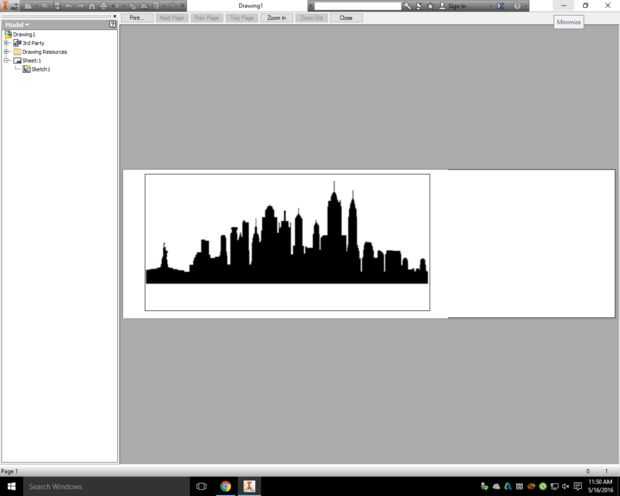
Task: Click the taskbar clock
Action: (600, 486)
